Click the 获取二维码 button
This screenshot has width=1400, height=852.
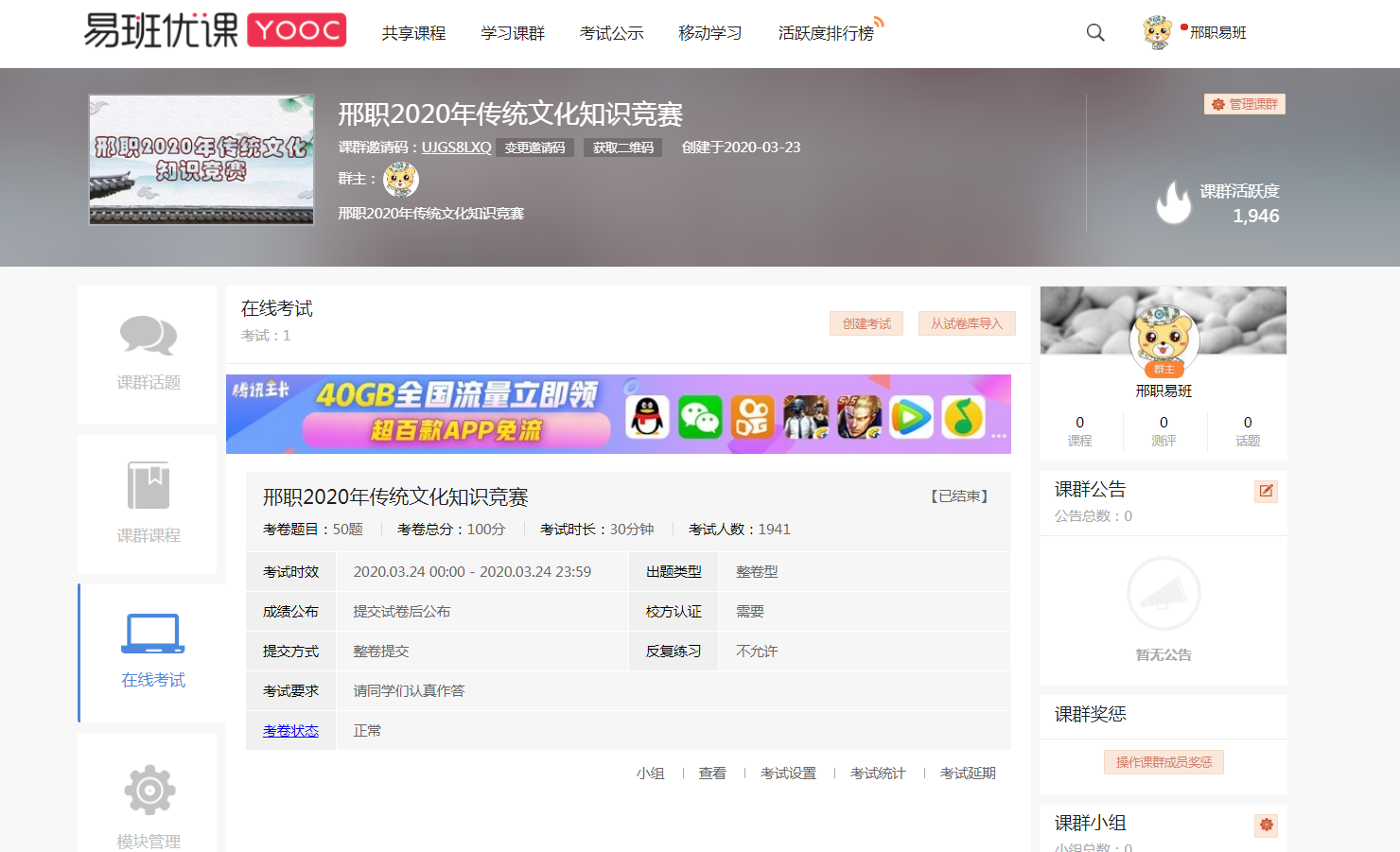622,148
